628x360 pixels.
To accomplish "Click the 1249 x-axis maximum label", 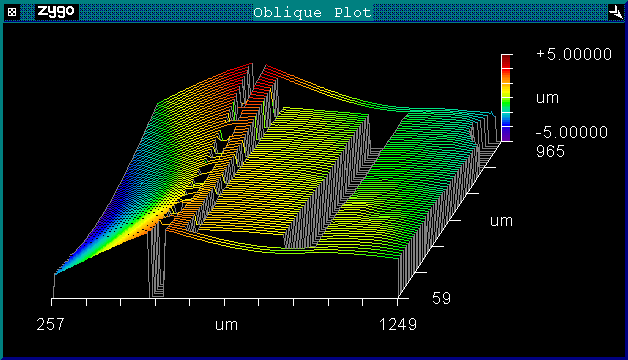I will (398, 324).
